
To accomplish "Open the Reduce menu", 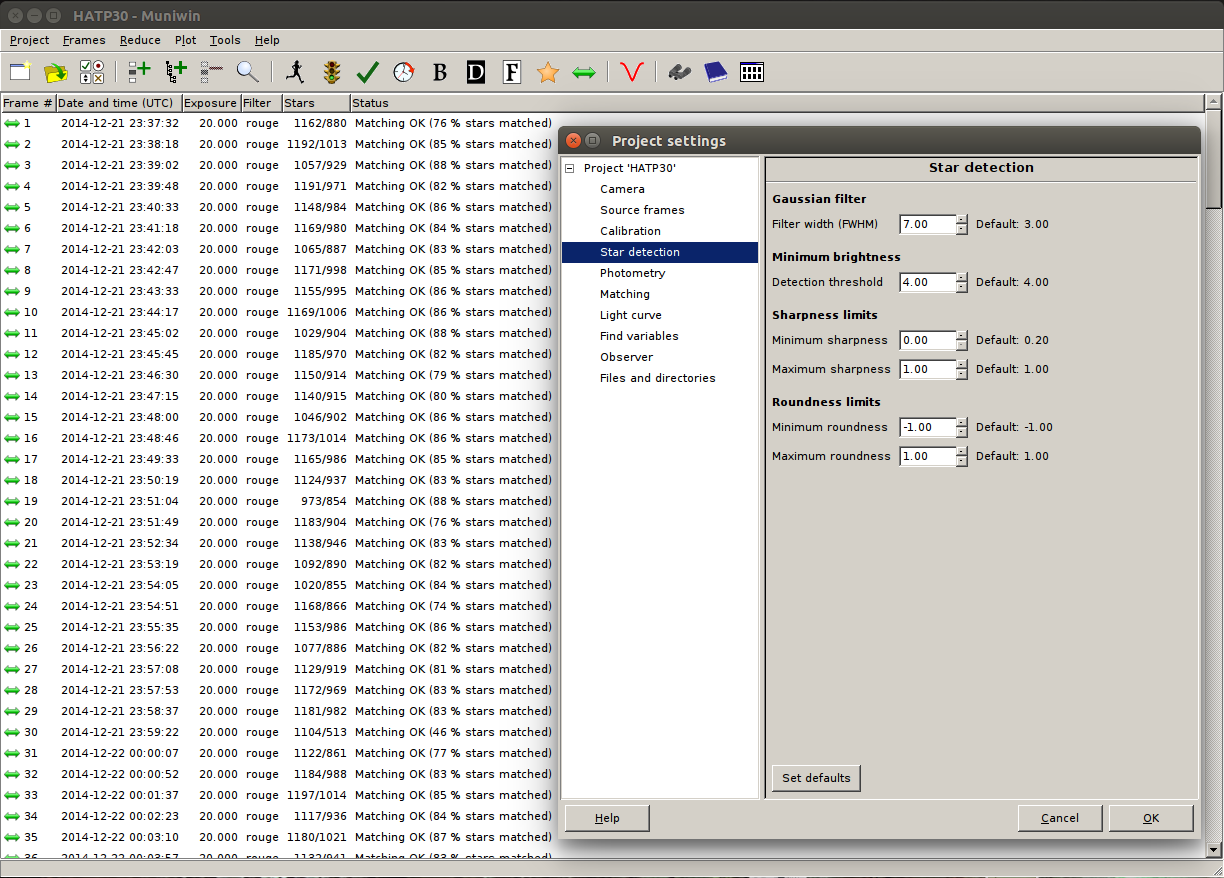I will point(140,40).
